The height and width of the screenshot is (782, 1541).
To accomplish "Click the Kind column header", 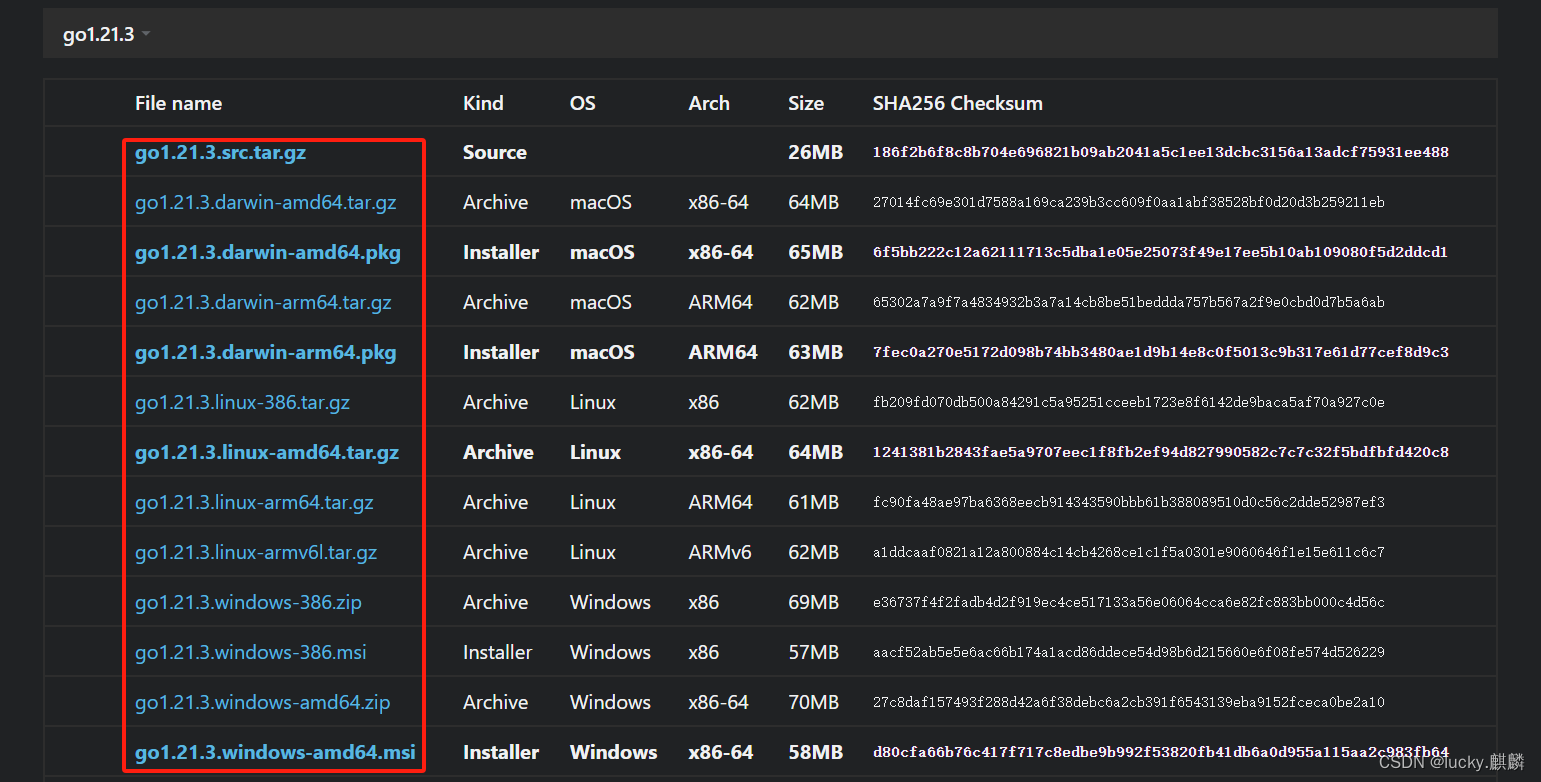I will 483,103.
